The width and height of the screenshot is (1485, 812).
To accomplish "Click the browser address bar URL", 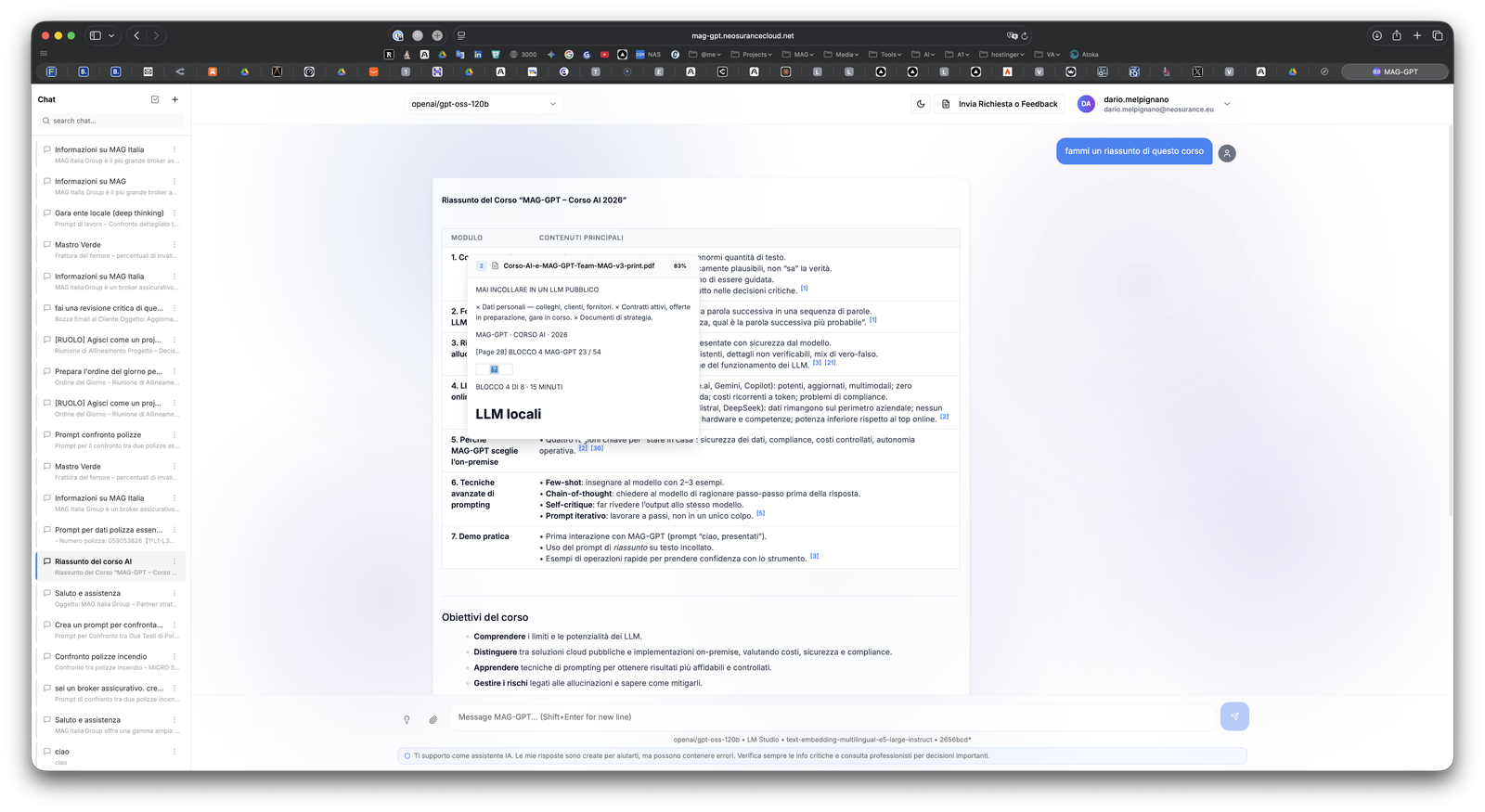I will click(x=742, y=35).
